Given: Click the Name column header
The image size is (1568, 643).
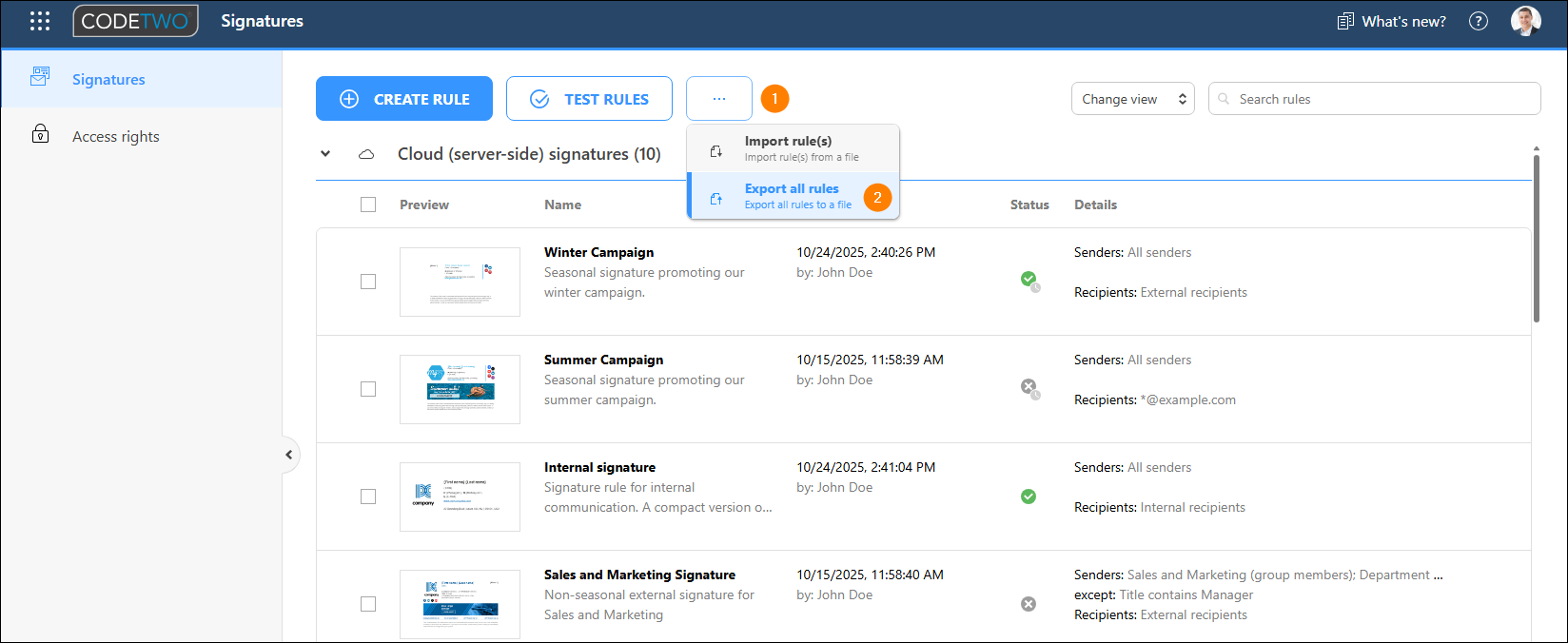Looking at the screenshot, I should point(562,205).
